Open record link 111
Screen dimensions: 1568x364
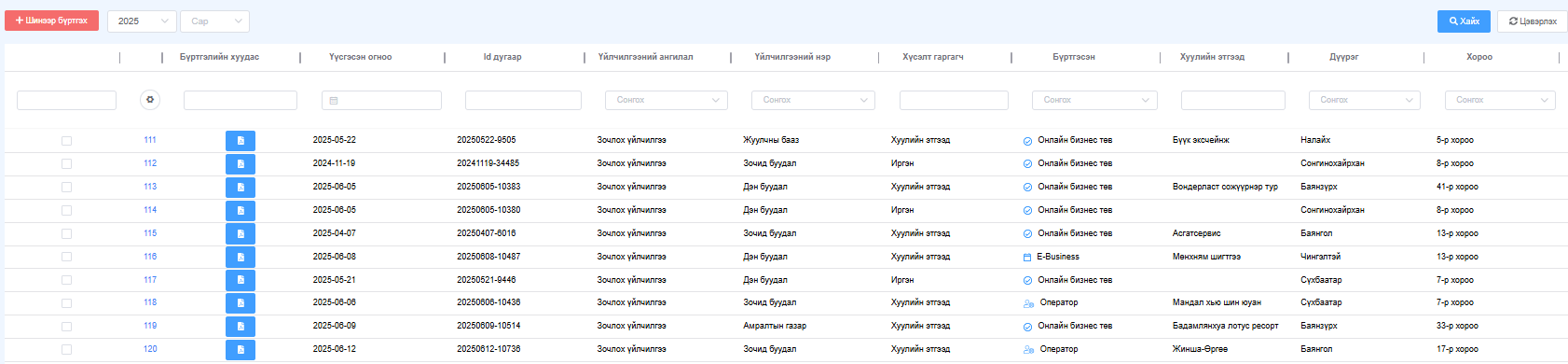point(150,140)
